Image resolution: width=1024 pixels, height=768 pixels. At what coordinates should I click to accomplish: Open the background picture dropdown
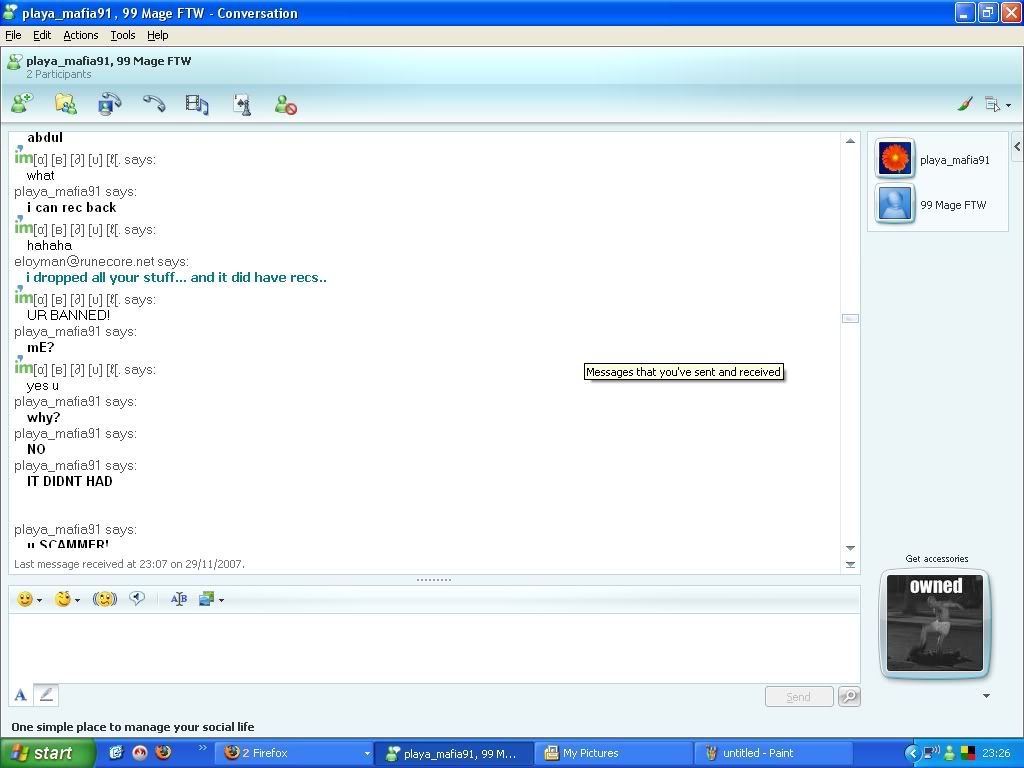221,600
